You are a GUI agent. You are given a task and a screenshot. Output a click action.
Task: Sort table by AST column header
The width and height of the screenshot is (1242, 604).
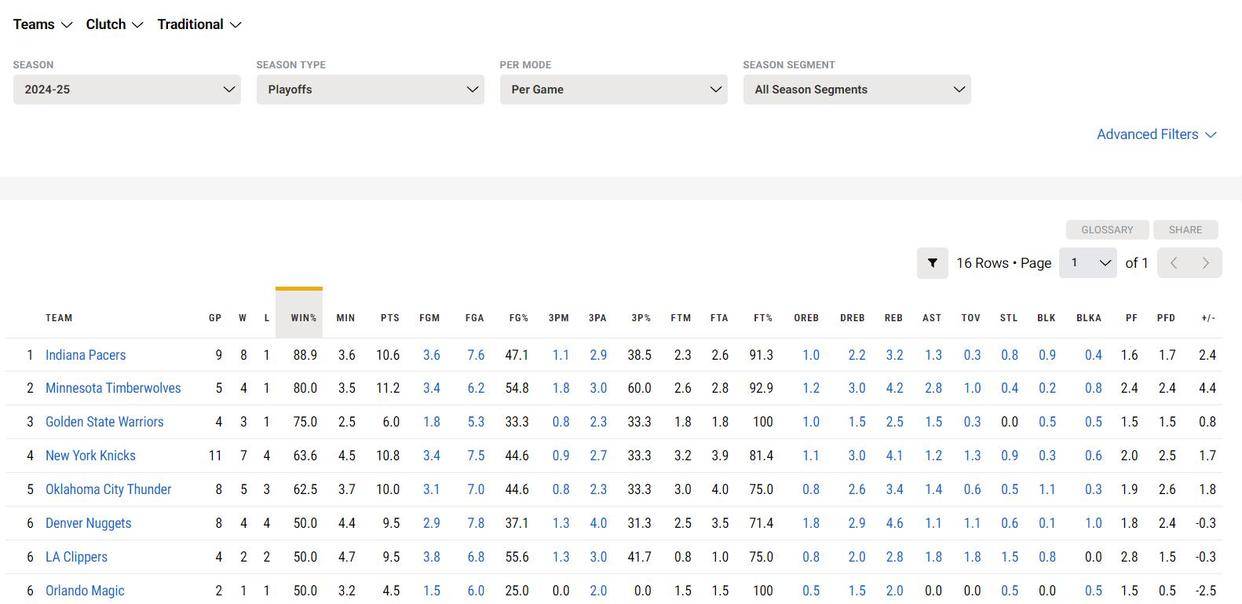(932, 318)
